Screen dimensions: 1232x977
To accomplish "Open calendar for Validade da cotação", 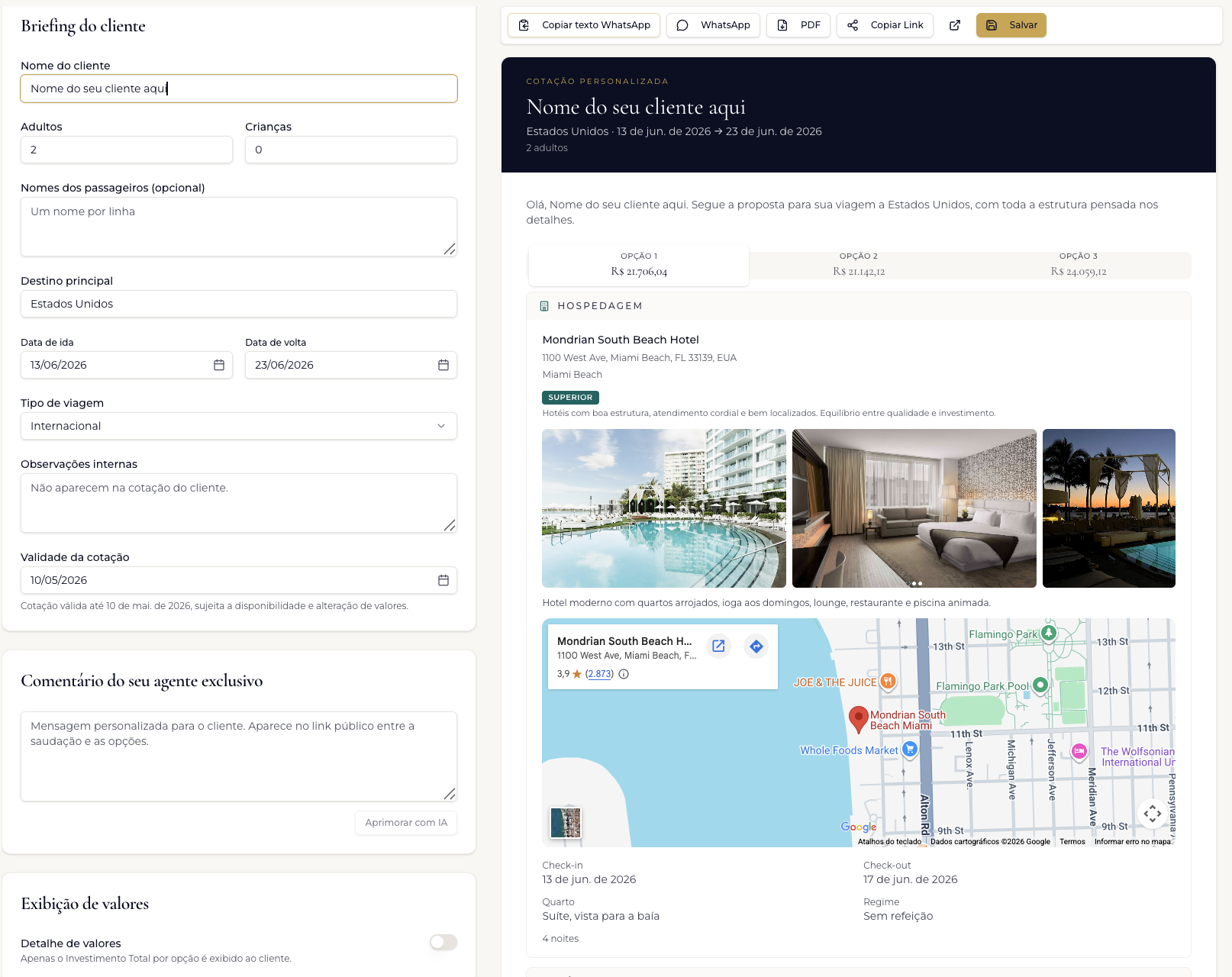I will 443,580.
